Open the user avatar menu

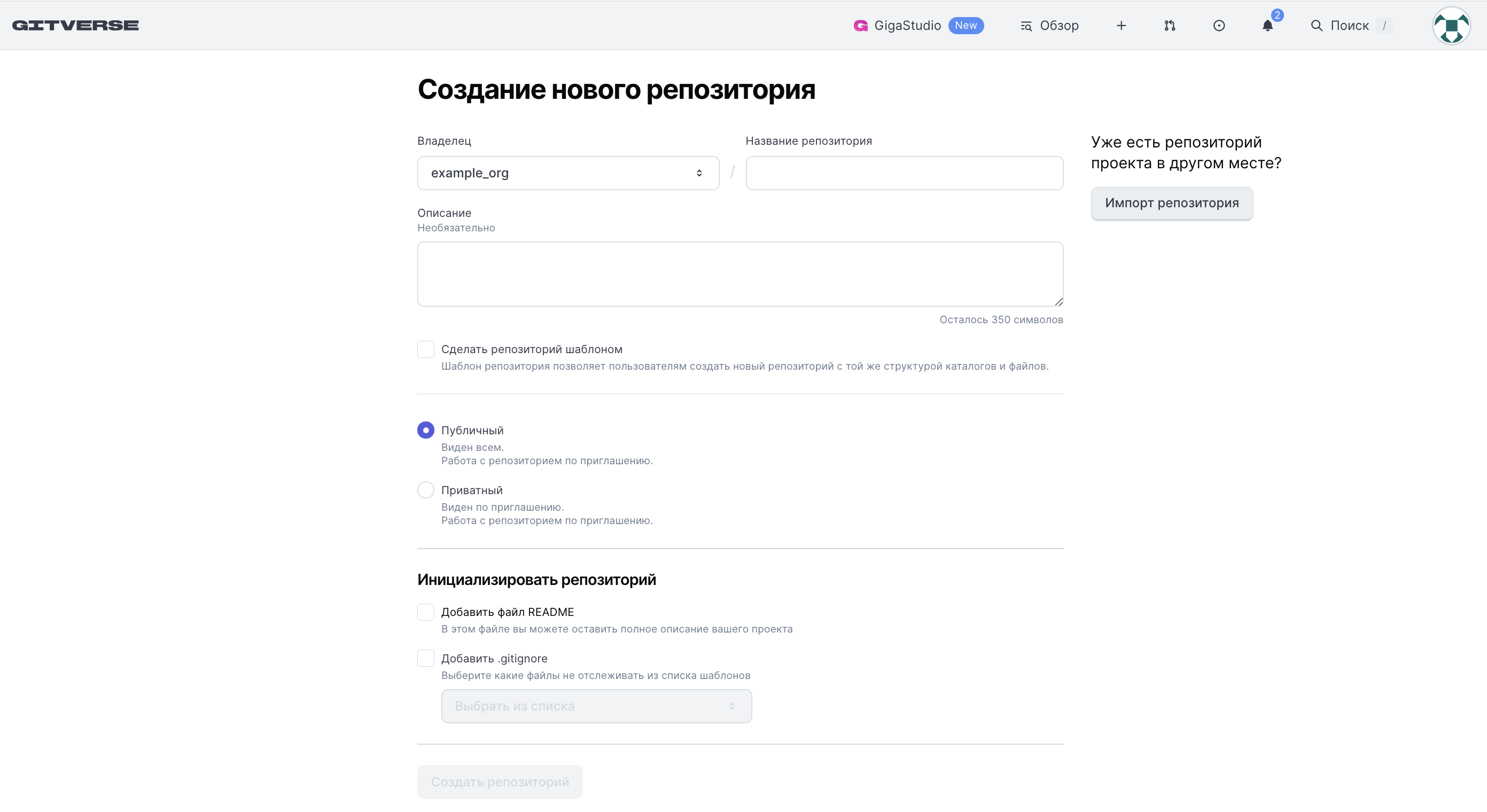pos(1451,26)
